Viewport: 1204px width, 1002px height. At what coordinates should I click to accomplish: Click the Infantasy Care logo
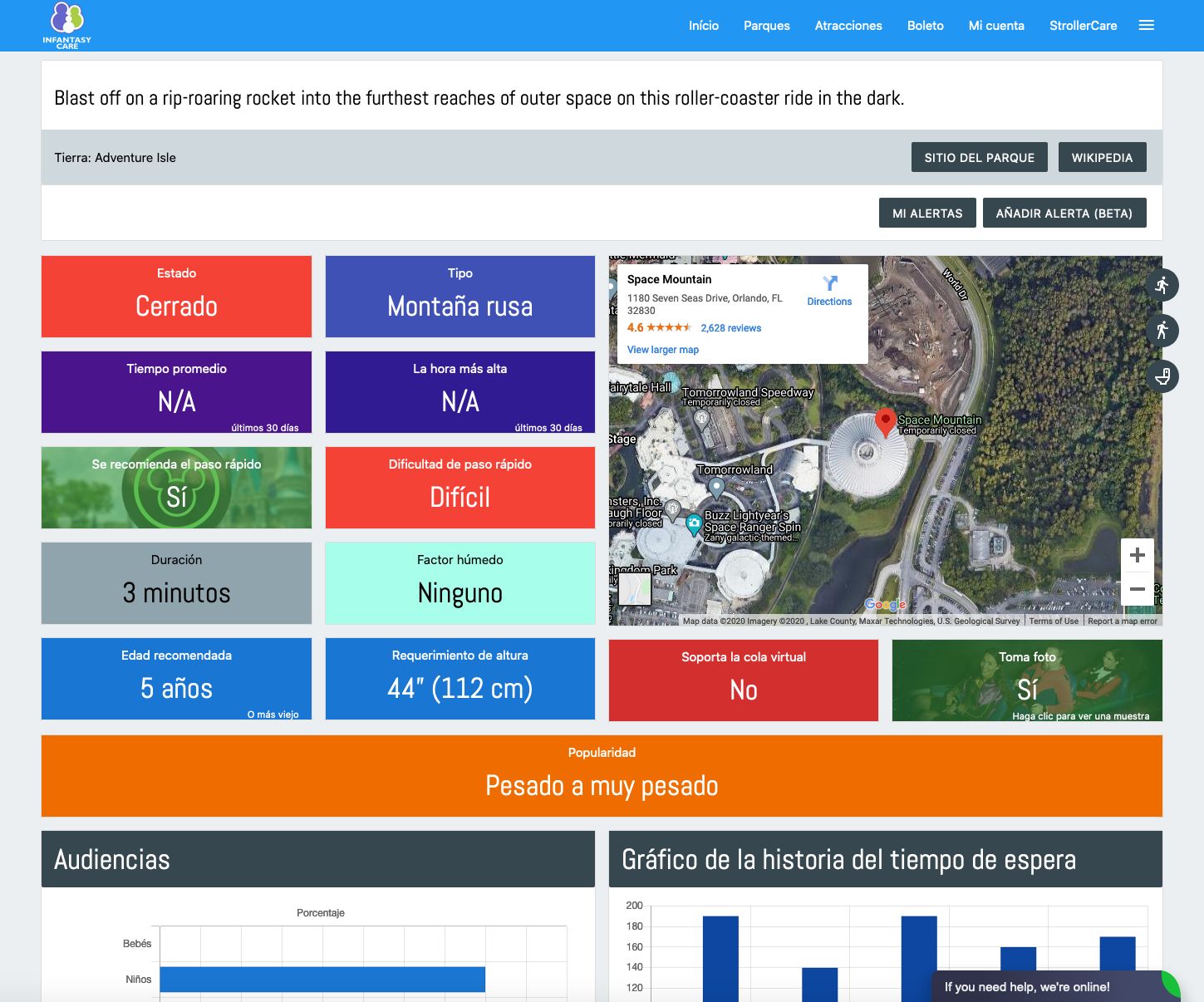pos(67,25)
